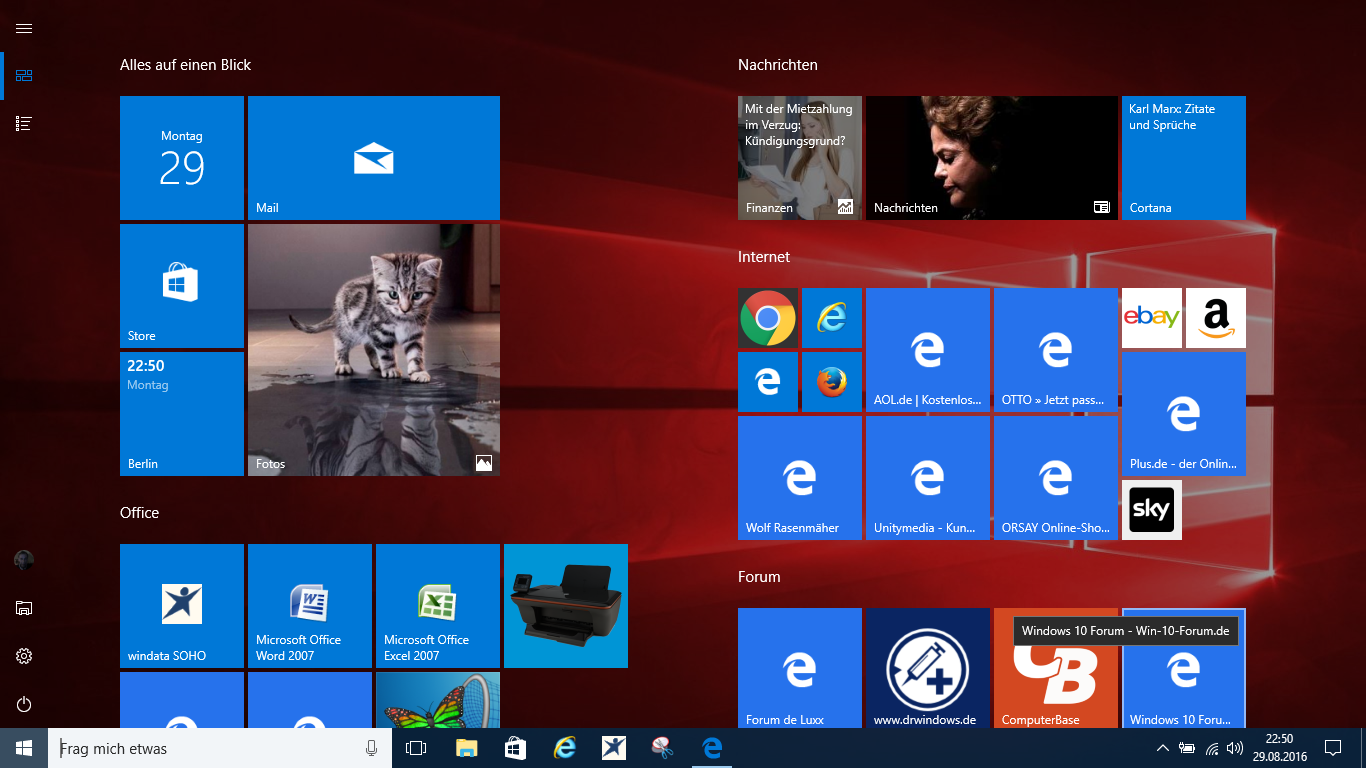Open the butterfly picture tile
The height and width of the screenshot is (768, 1366).
point(438,700)
